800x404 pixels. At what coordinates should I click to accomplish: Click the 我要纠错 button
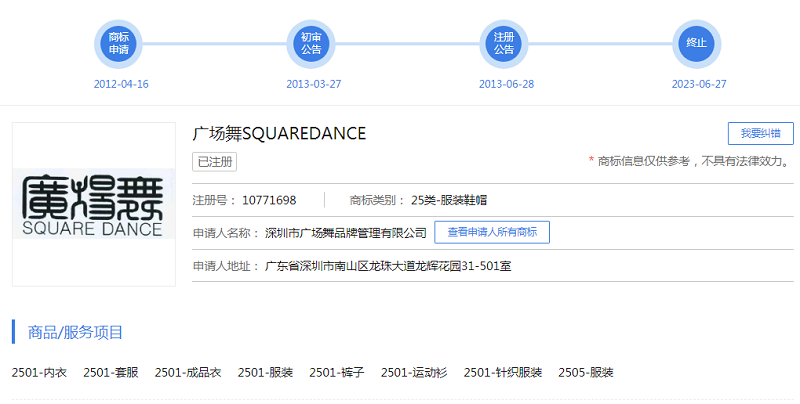(760, 134)
